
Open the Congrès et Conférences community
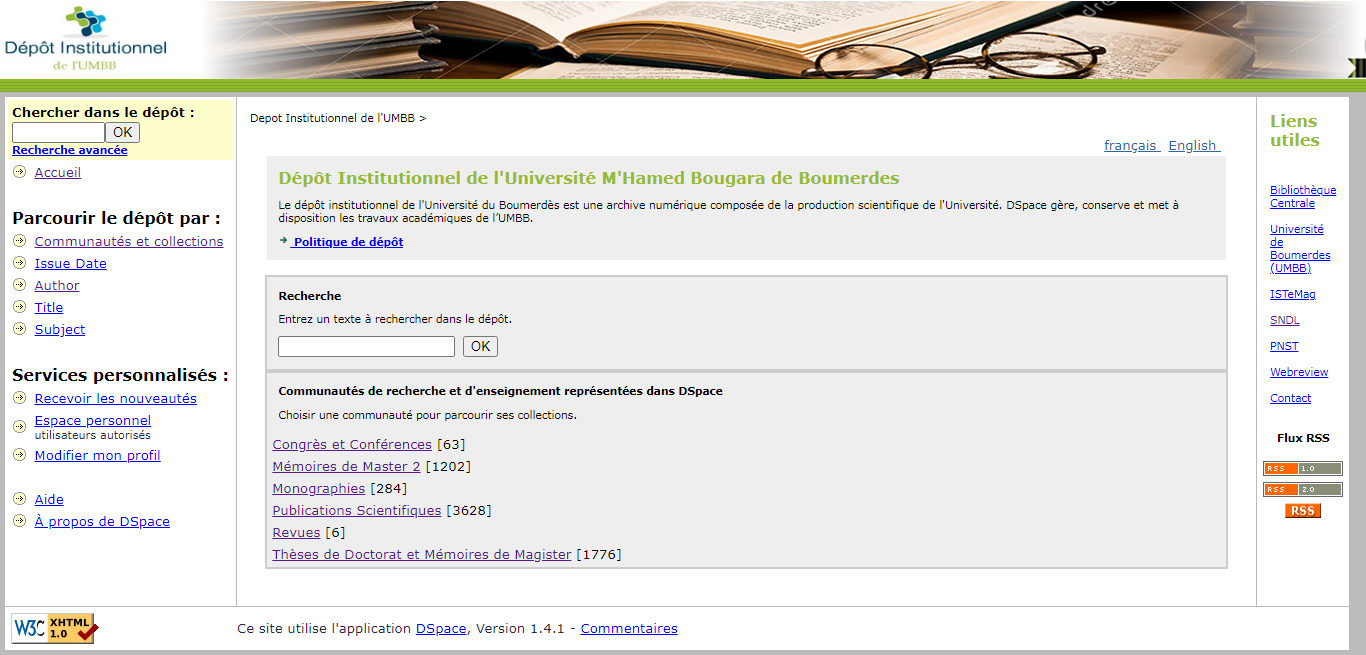352,444
